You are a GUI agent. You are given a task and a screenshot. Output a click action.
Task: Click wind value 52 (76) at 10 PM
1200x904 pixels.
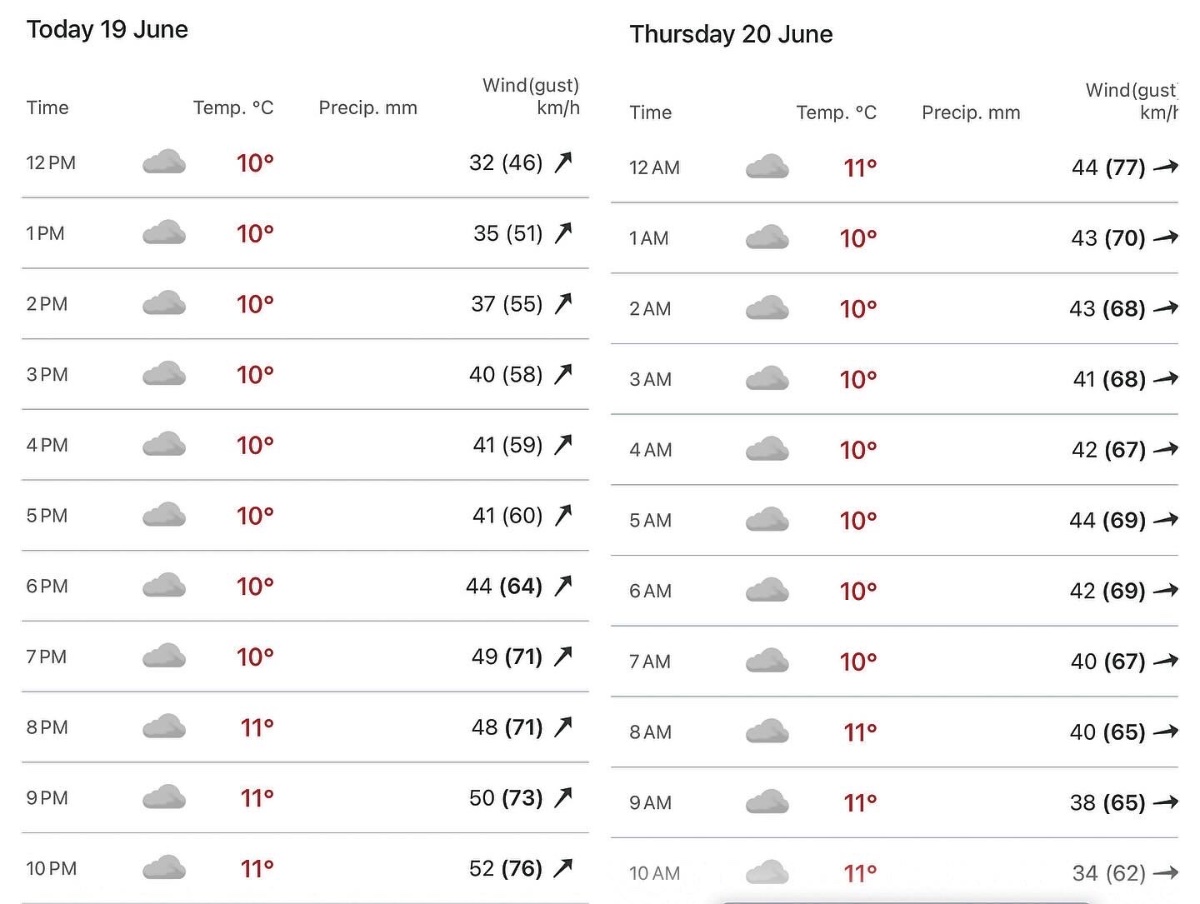(506, 868)
